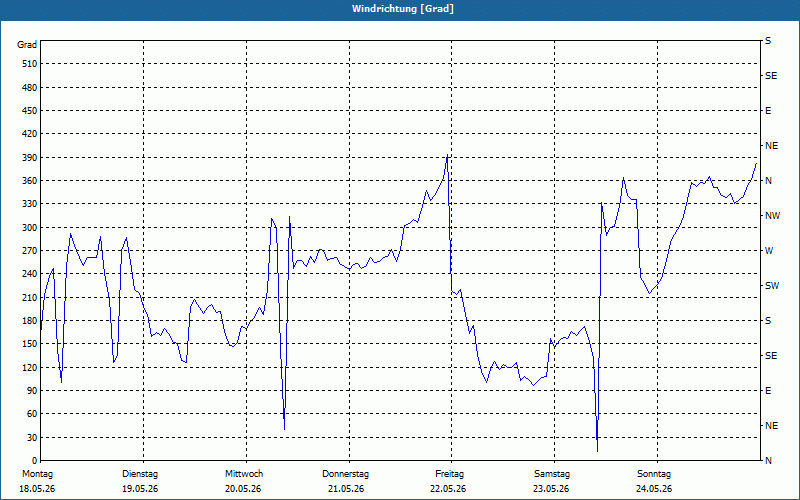Click the N compass label beside 360 gridline

768,181
